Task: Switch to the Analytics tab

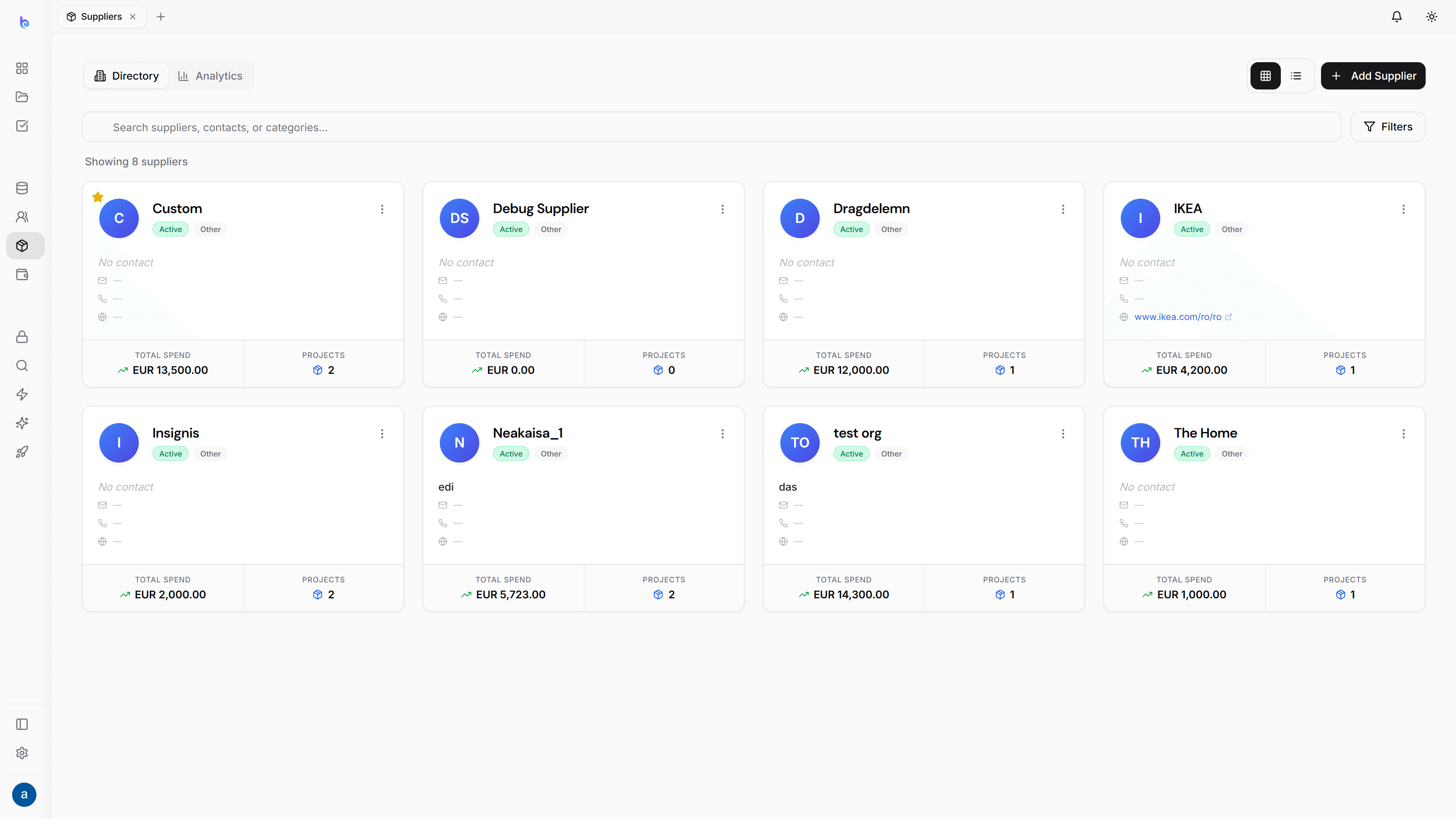Action: click(210, 76)
